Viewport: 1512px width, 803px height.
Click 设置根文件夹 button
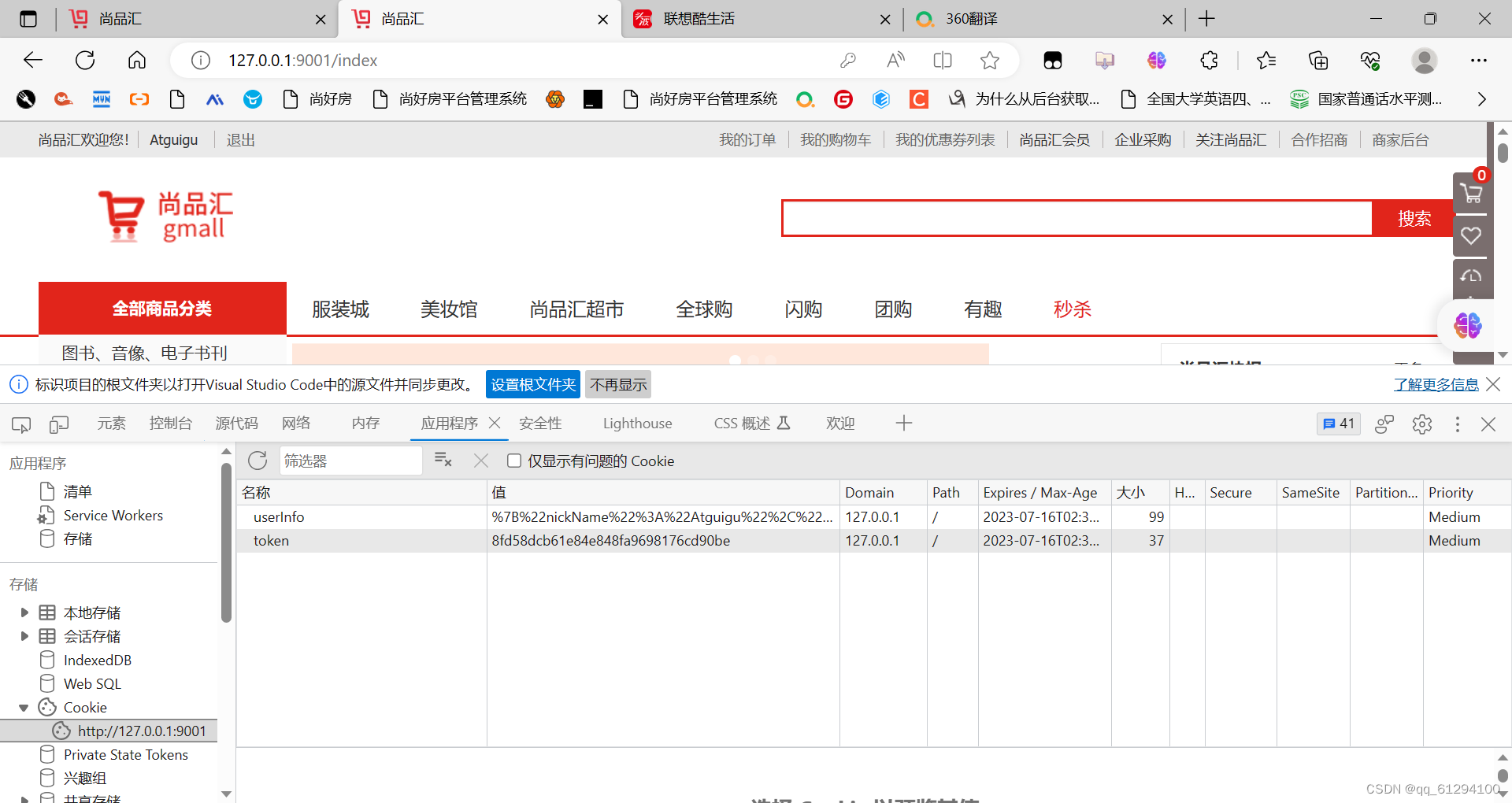pos(533,384)
